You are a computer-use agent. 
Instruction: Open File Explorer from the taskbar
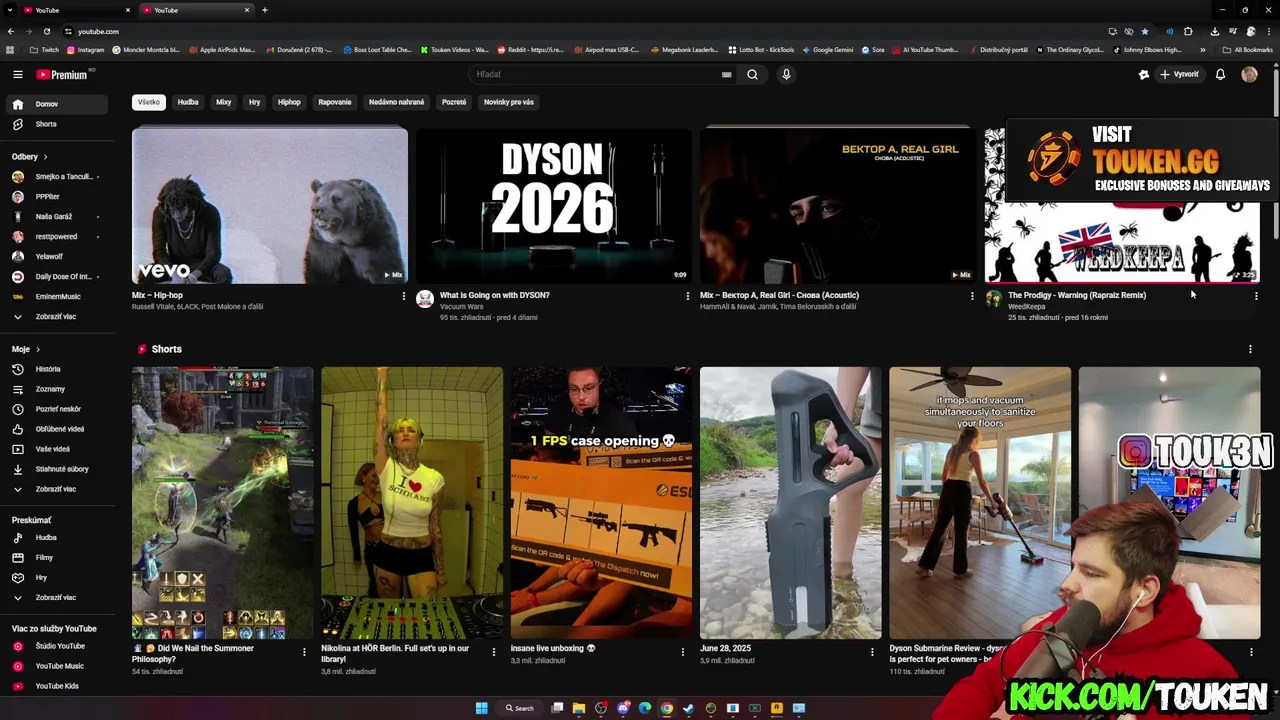click(x=579, y=708)
